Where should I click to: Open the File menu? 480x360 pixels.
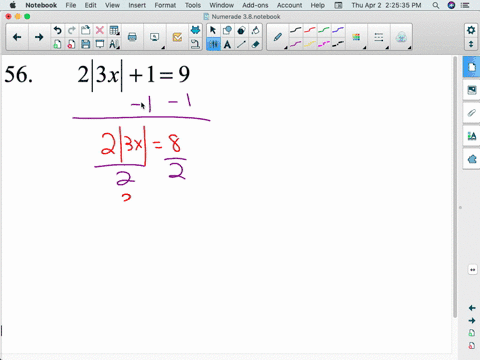pos(71,5)
